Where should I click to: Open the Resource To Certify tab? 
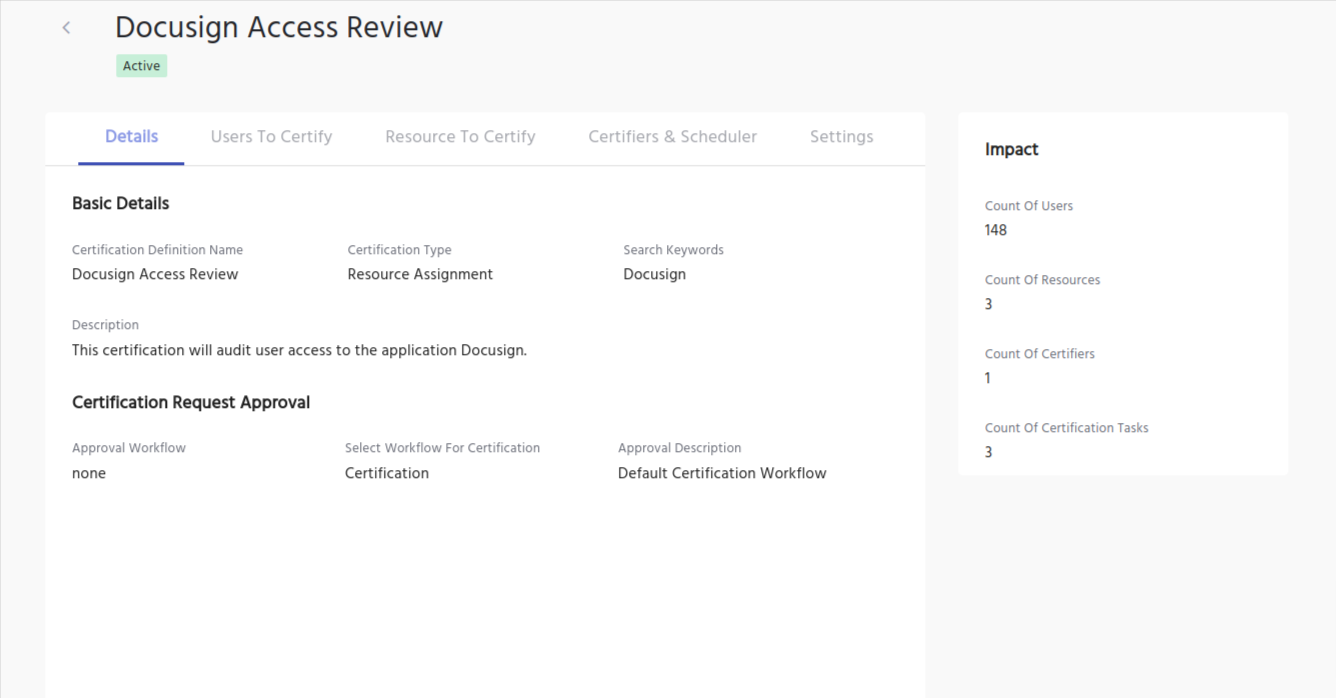(x=460, y=137)
